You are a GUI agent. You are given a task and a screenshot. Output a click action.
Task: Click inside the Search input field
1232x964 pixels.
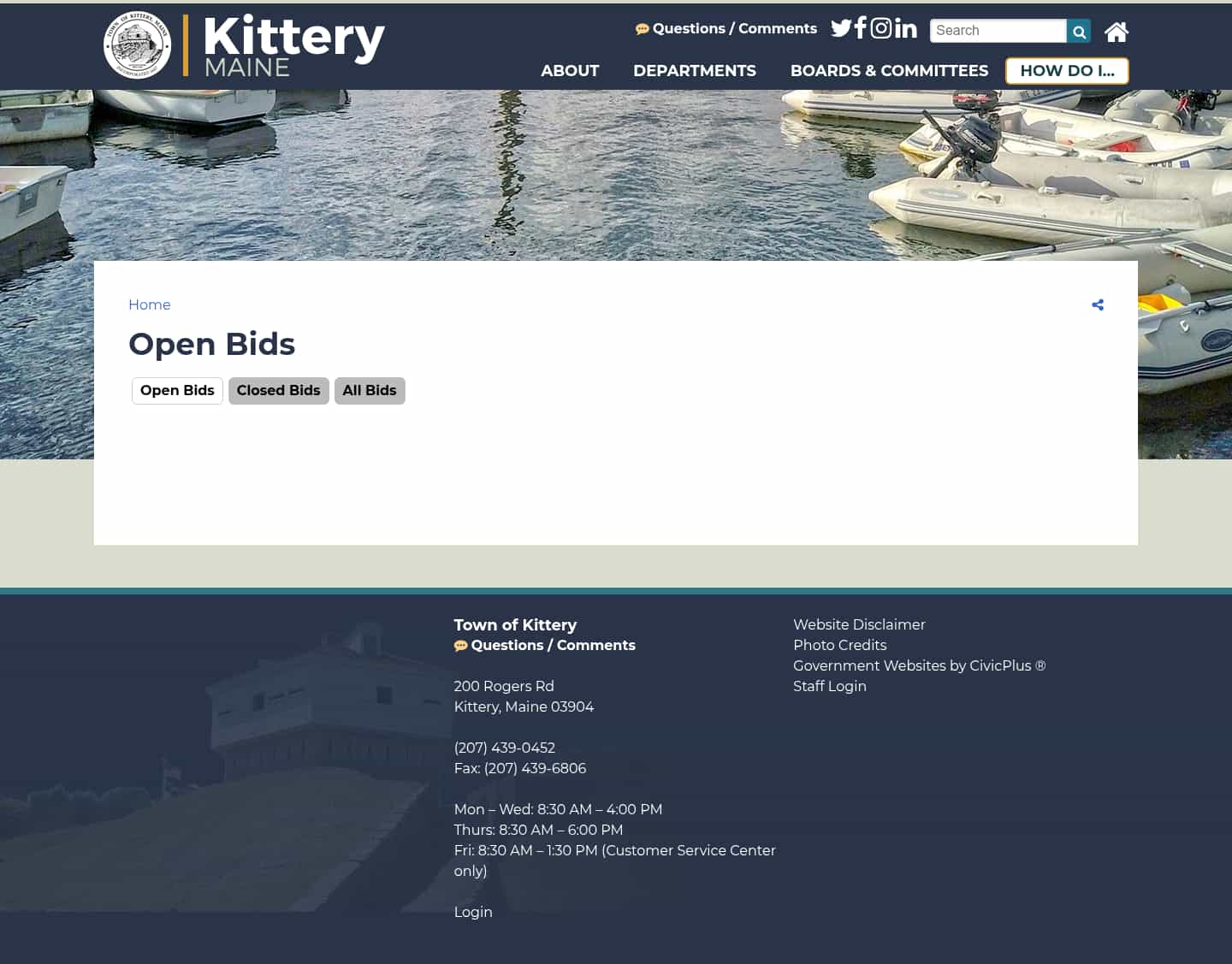pyautogui.click(x=997, y=31)
